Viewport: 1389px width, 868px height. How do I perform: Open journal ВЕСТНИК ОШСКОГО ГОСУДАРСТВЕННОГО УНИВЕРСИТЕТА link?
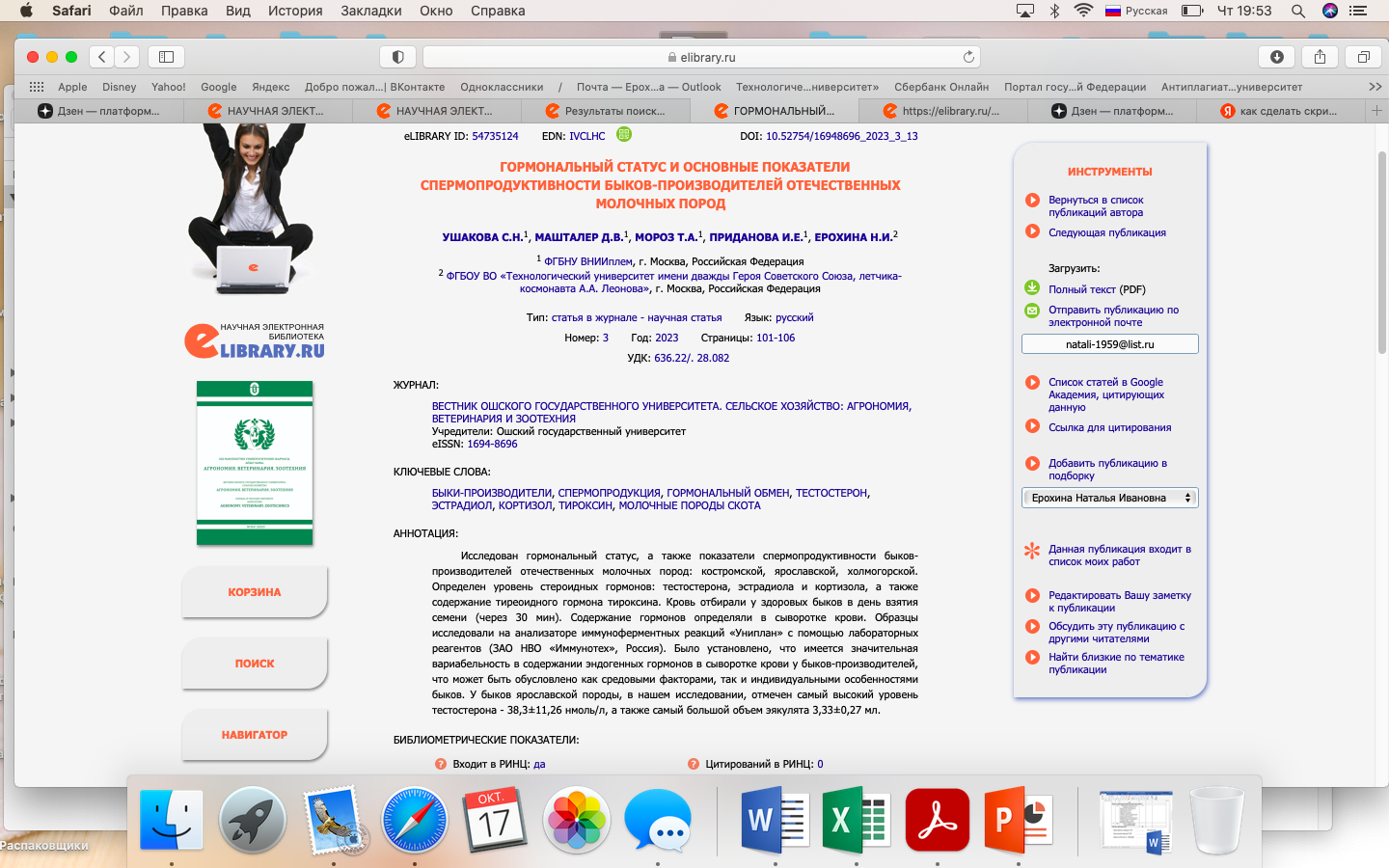(671, 412)
